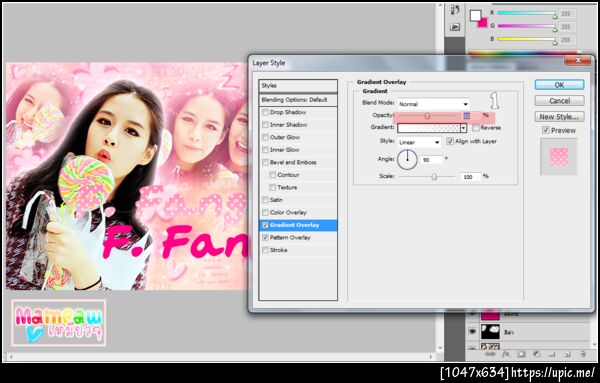The image size is (600, 383).
Task: Uncheck the Pattern Overlay checkbox
Action: 265,238
